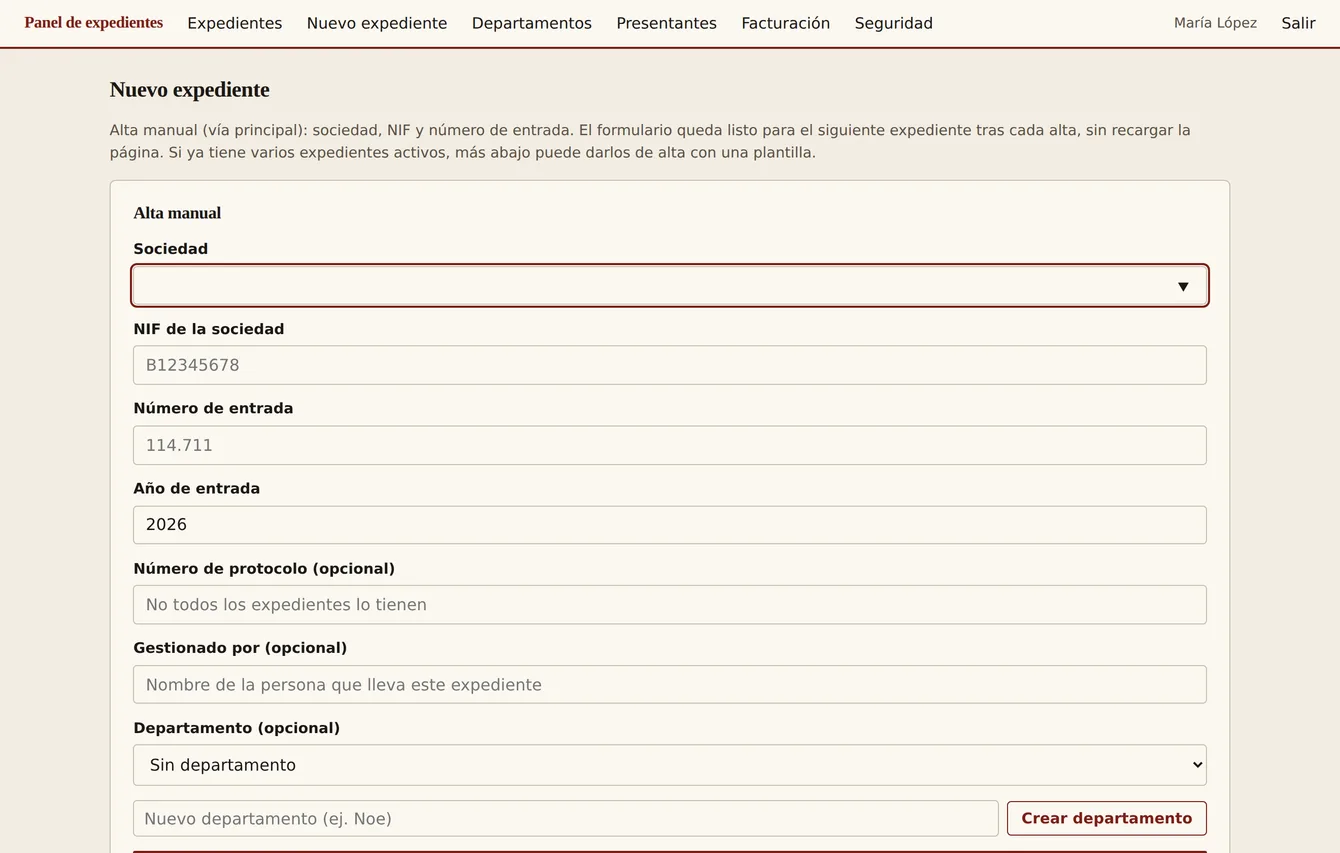Select Nuevo expediente in the navigation bar

pyautogui.click(x=377, y=23)
